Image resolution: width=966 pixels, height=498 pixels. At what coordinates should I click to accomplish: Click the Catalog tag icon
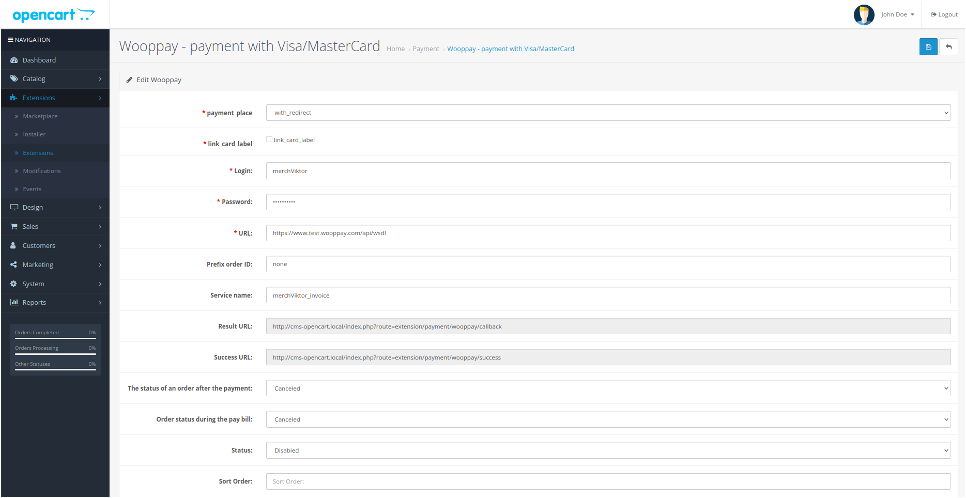coord(14,79)
